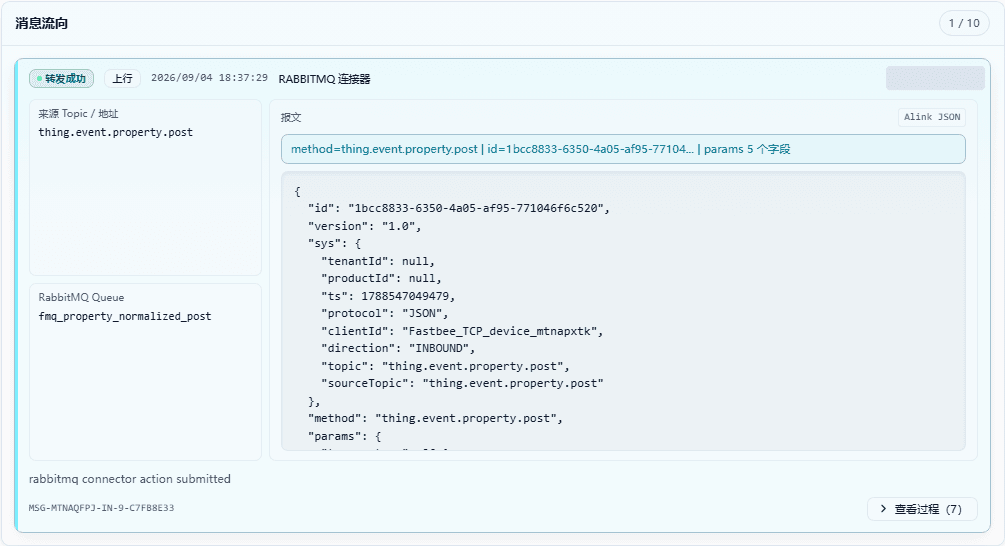Select message ID MSG-MTNAQFPJ-IN-9-C7FB8E33
Viewport: 1005px width, 546px height.
(x=101, y=508)
